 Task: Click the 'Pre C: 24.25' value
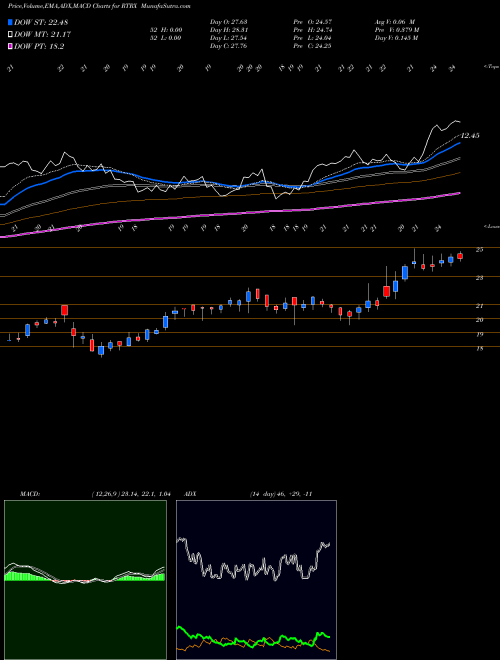(x=312, y=46)
